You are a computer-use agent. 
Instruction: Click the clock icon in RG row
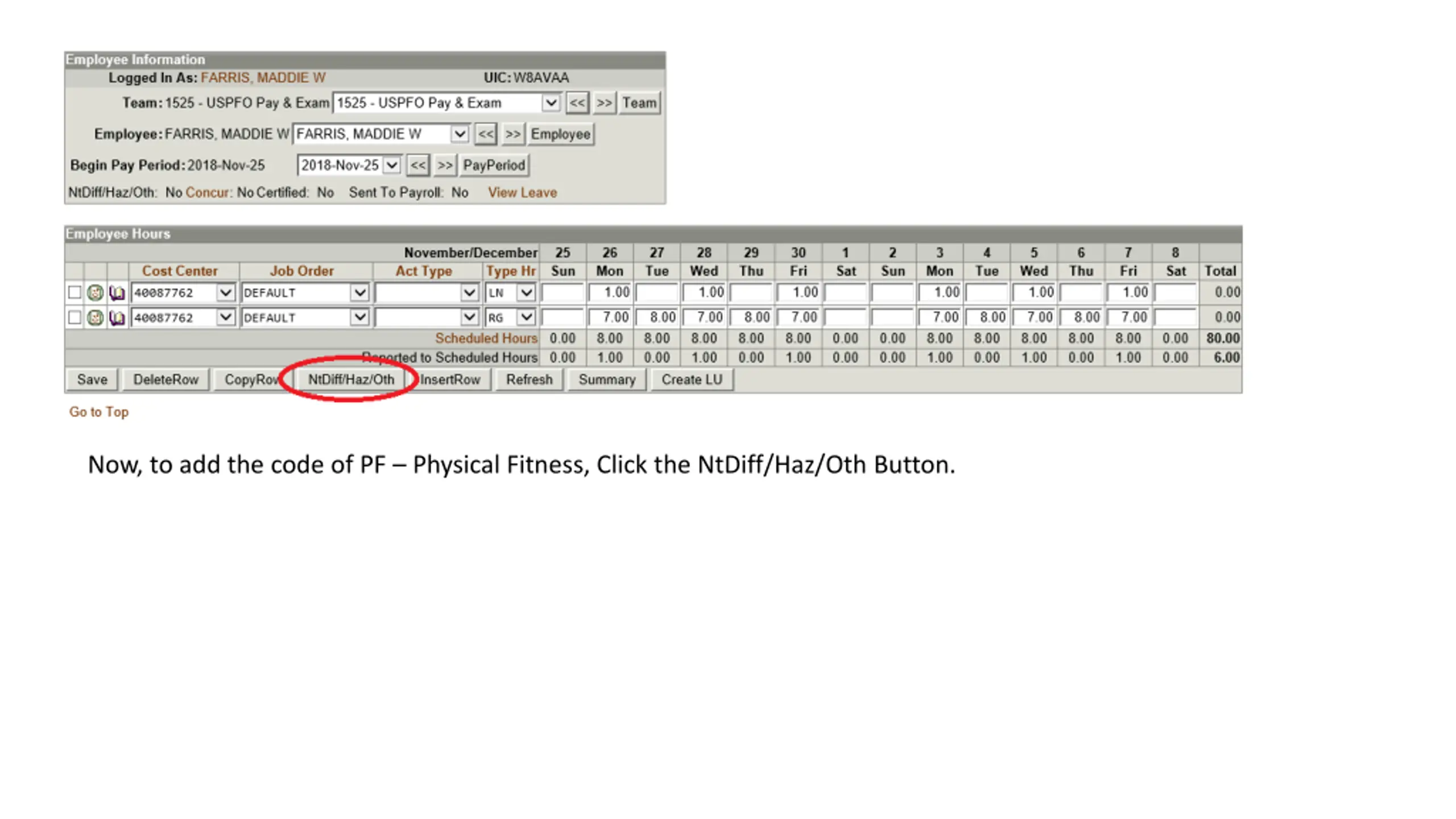(95, 317)
